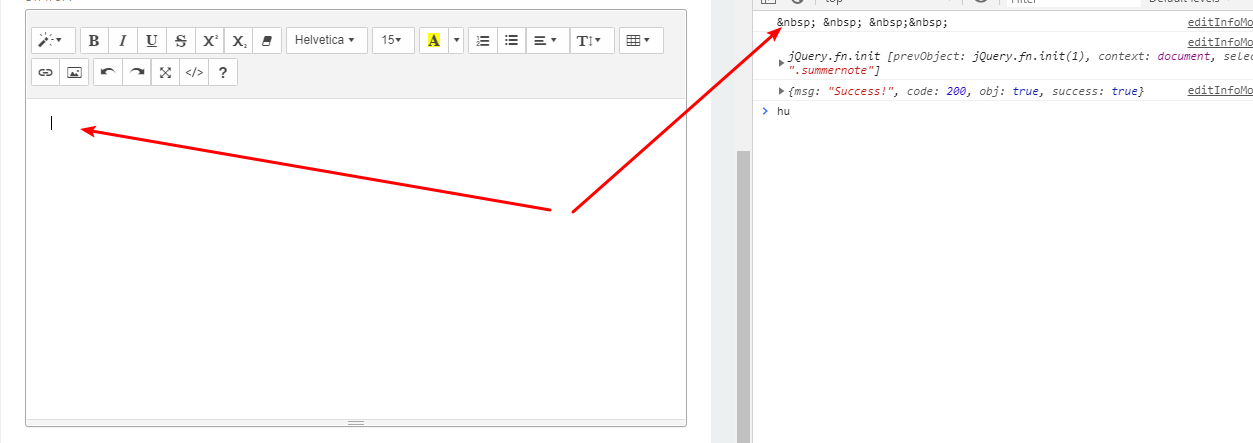This screenshot has height=443, width=1253.
Task: Toggle strikethrough formatting
Action: point(181,40)
